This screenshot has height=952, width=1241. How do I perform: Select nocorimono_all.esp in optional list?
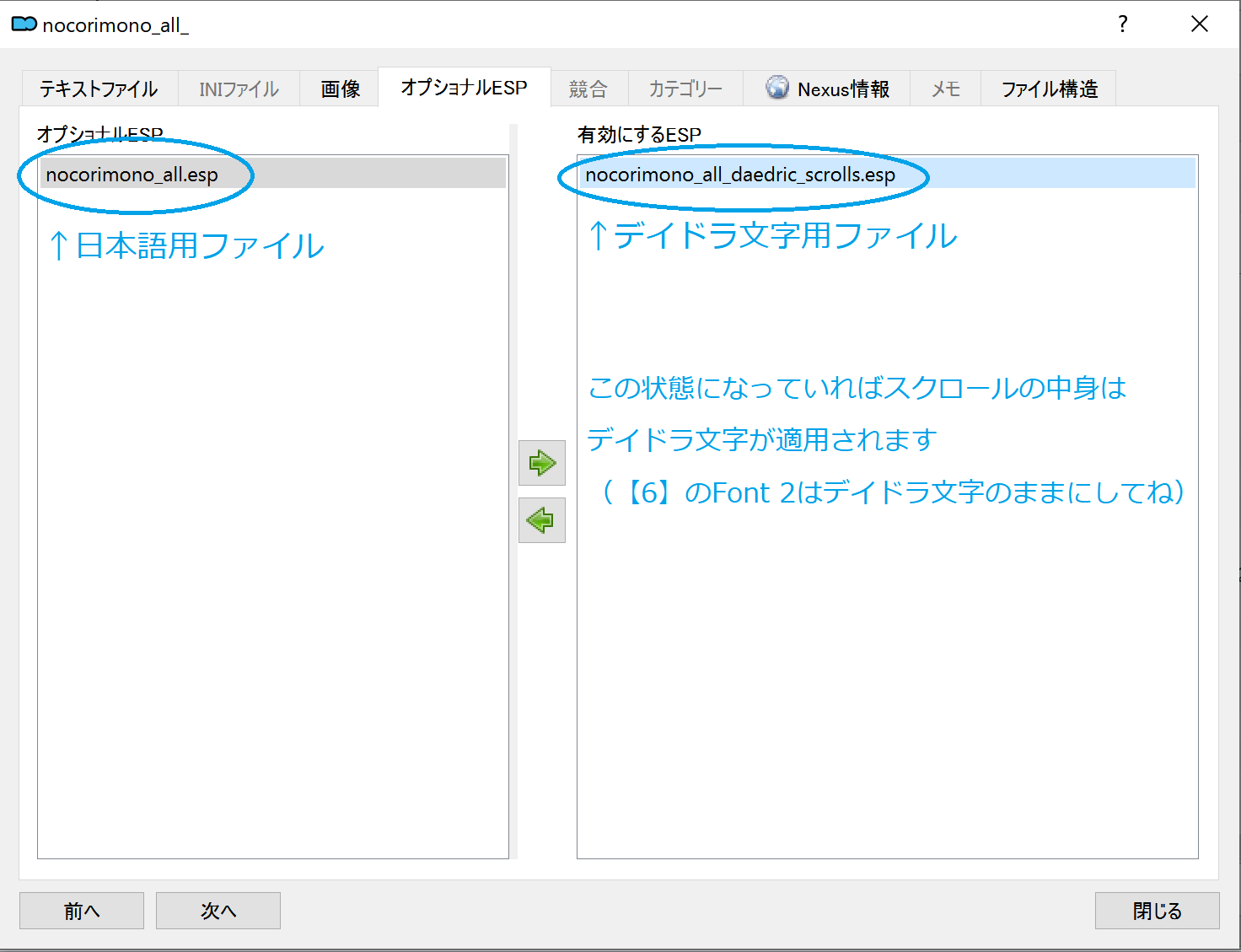coord(132,175)
